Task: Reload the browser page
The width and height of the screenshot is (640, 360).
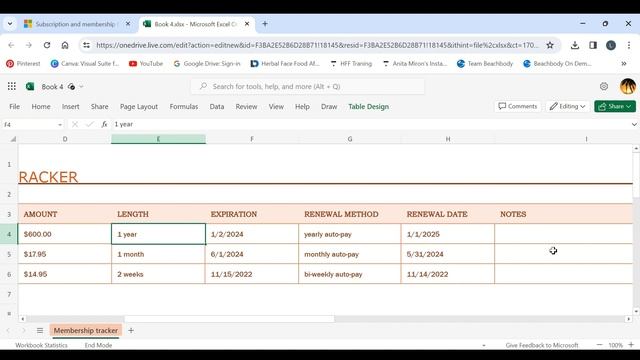Action: tap(47, 45)
